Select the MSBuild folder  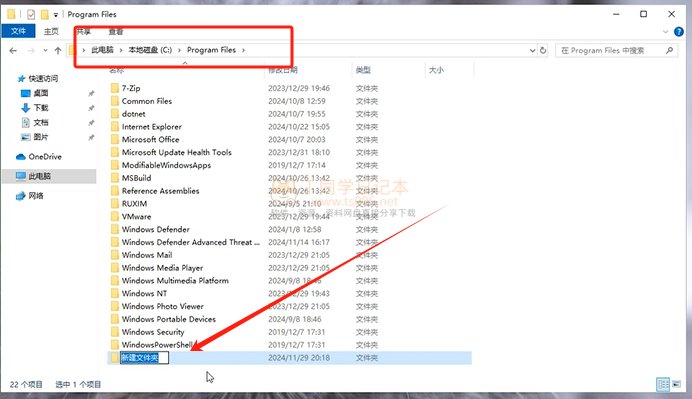click(x=136, y=178)
